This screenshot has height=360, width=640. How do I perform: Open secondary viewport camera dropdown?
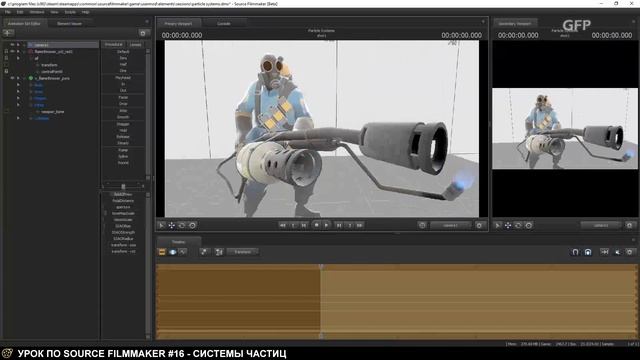click(x=600, y=225)
